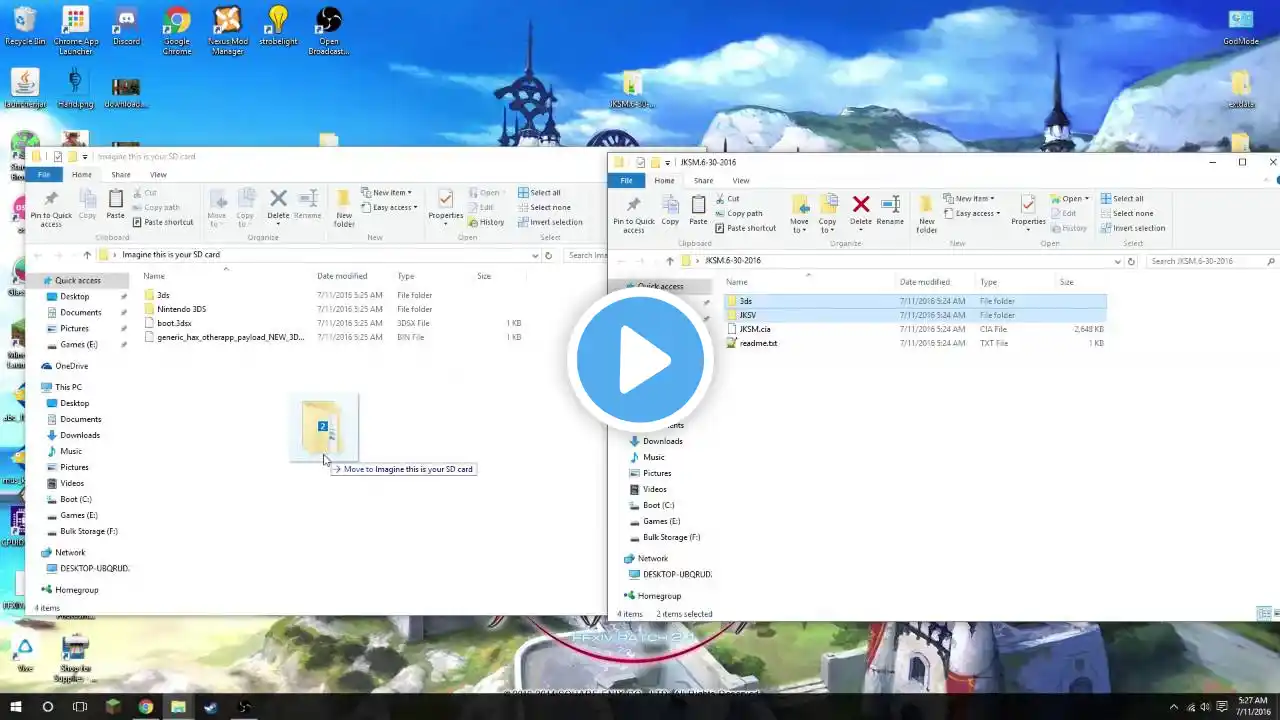Click Rename in the JKSM.6-30-2016 window ribbon
Image resolution: width=1280 pixels, height=720 pixels.
[890, 210]
